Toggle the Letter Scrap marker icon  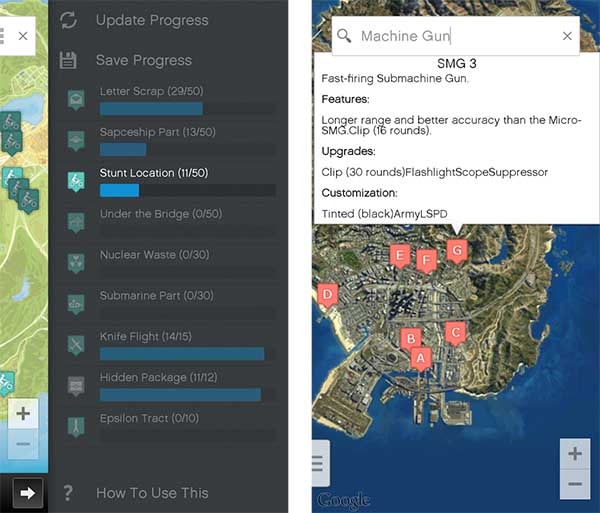coord(76,99)
